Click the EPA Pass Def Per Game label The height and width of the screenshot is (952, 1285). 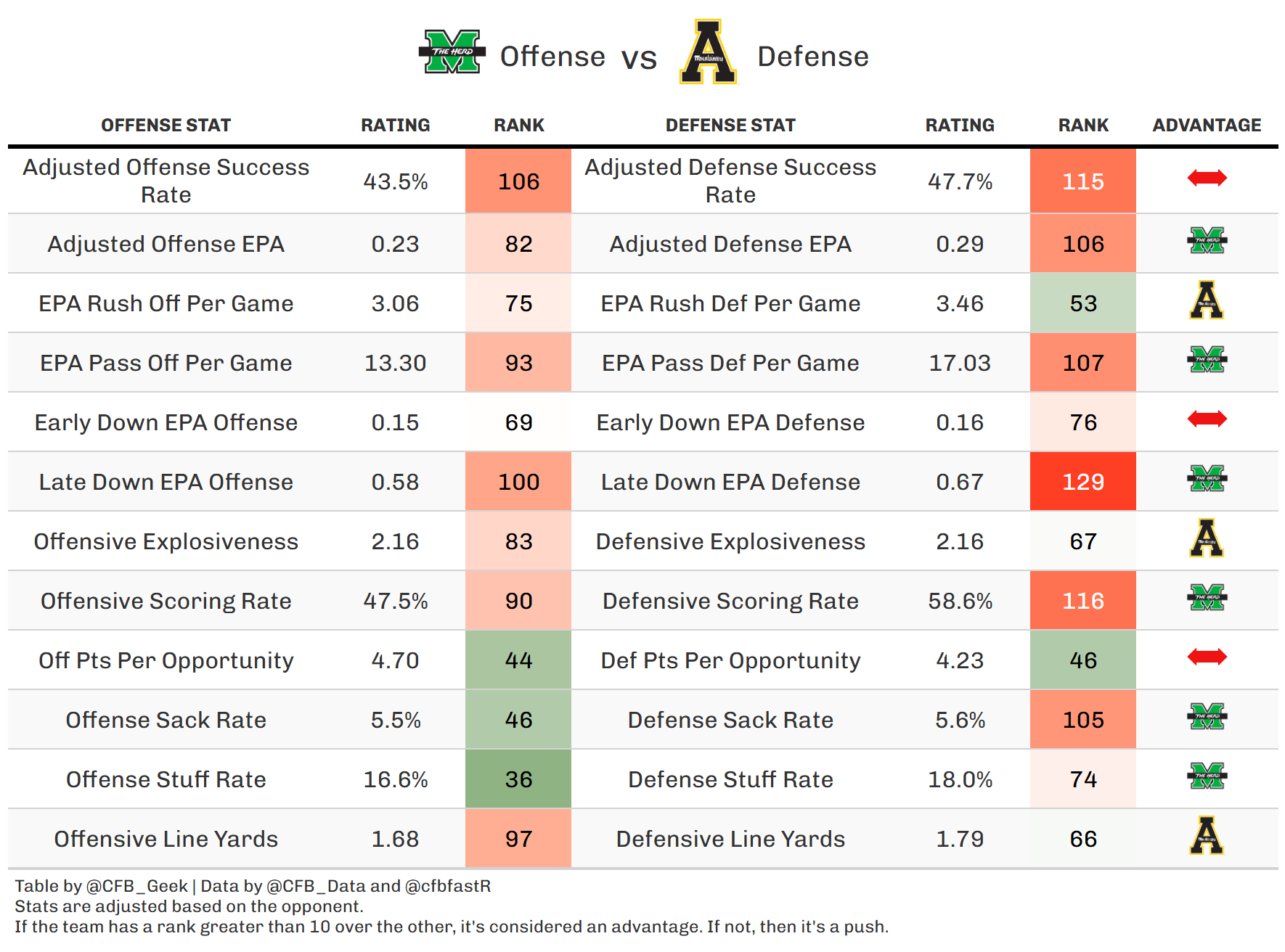pos(730,363)
